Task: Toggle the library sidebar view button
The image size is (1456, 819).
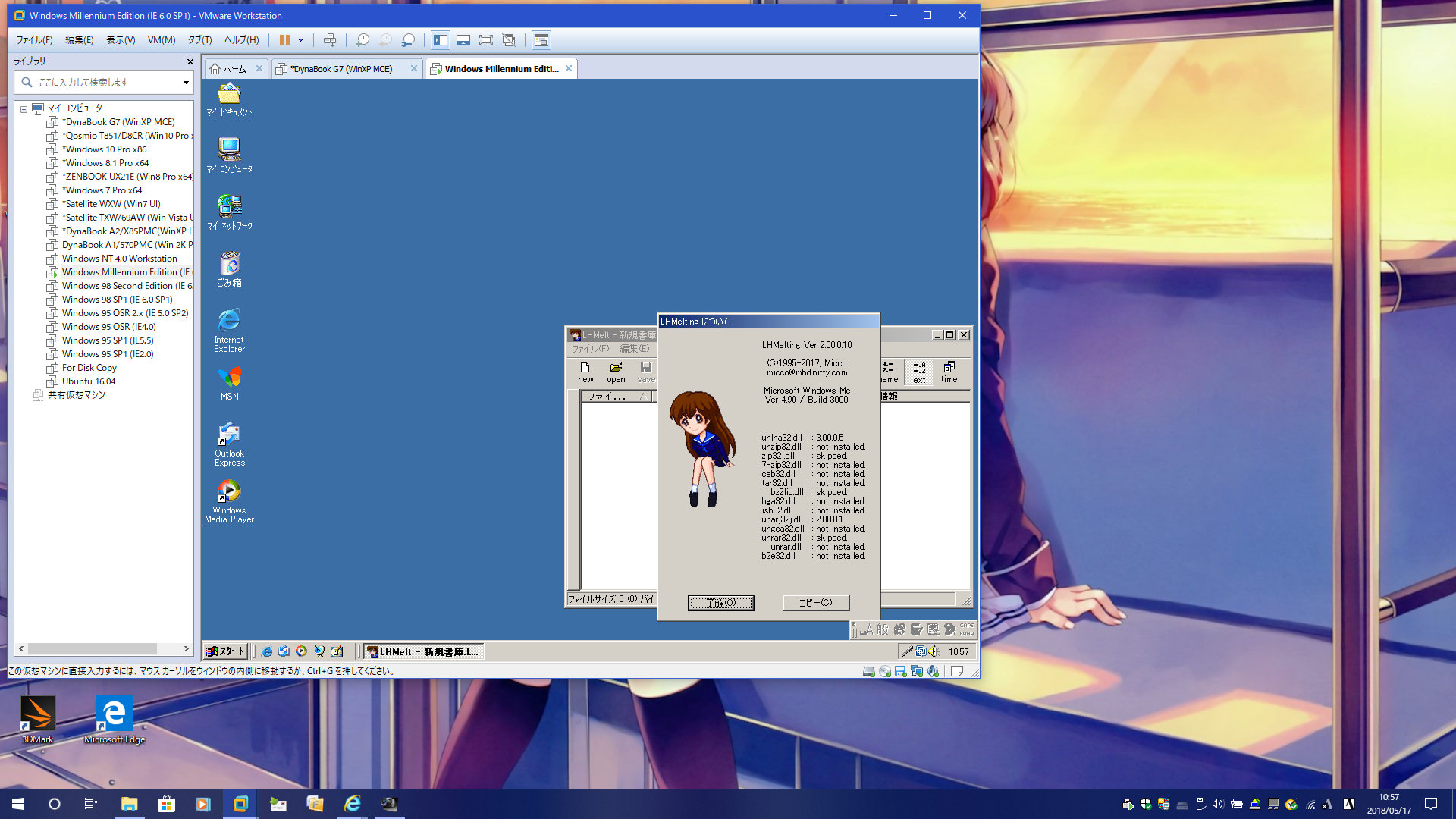Action: pos(441,40)
